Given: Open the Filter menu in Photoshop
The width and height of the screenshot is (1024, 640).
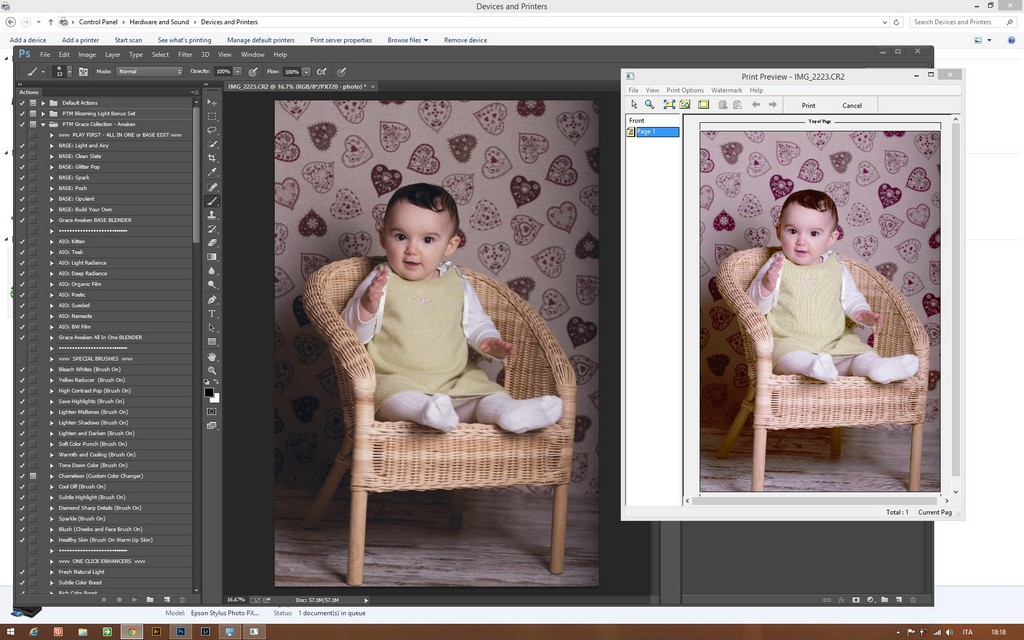Looking at the screenshot, I should point(185,55).
